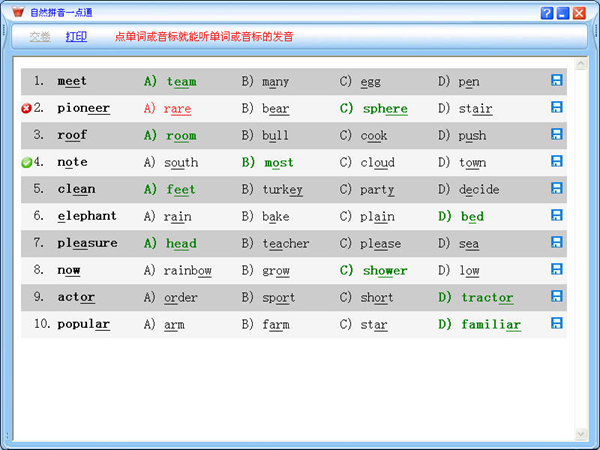
Task: Play pronunciation of the word actor
Action: click(x=76, y=297)
